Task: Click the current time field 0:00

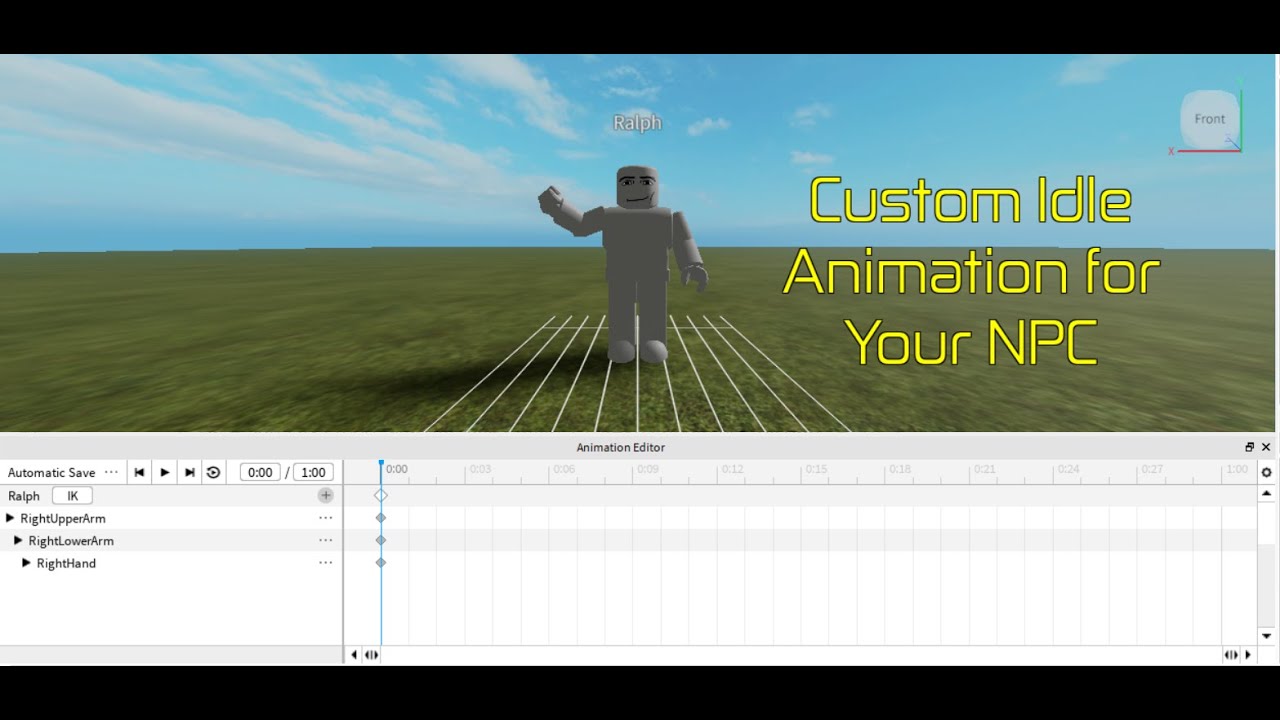Action: (260, 472)
